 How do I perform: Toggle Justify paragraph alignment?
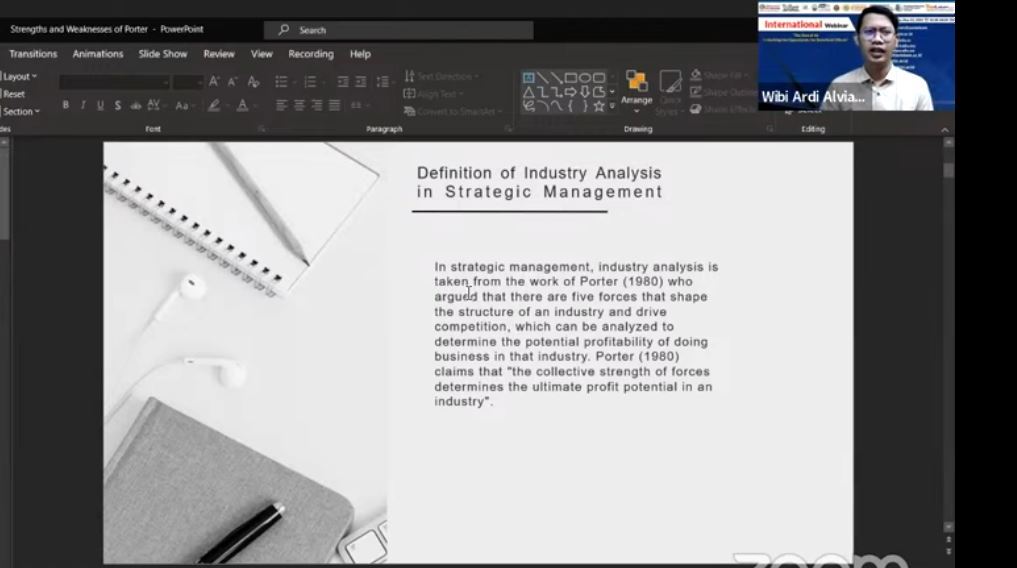click(x=335, y=105)
